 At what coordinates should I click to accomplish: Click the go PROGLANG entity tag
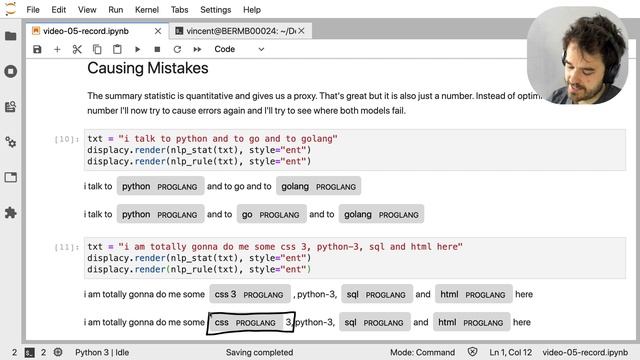coord(271,214)
